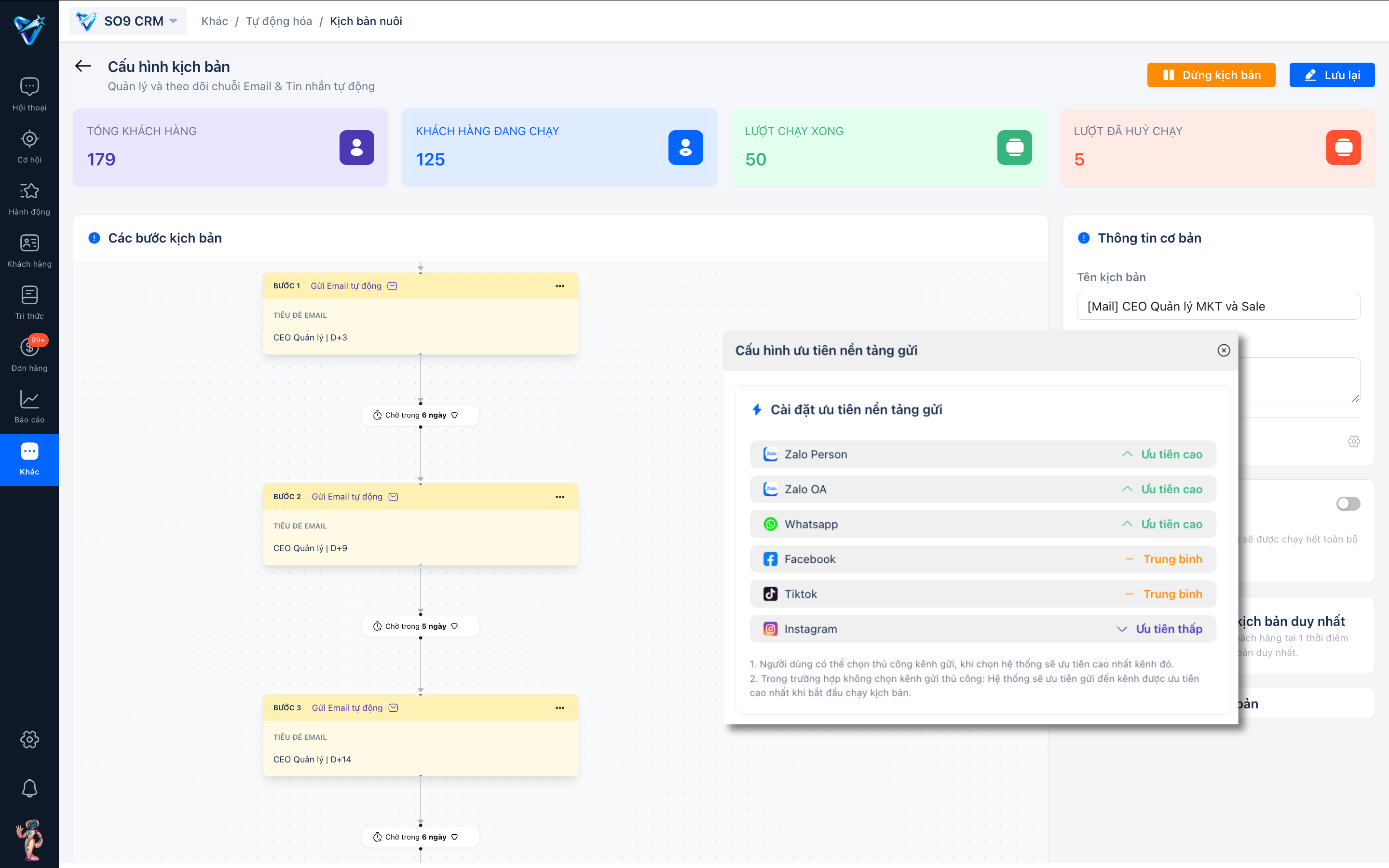Click the Tên kịch bản input field
This screenshot has width=1389, height=868.
tap(1218, 307)
